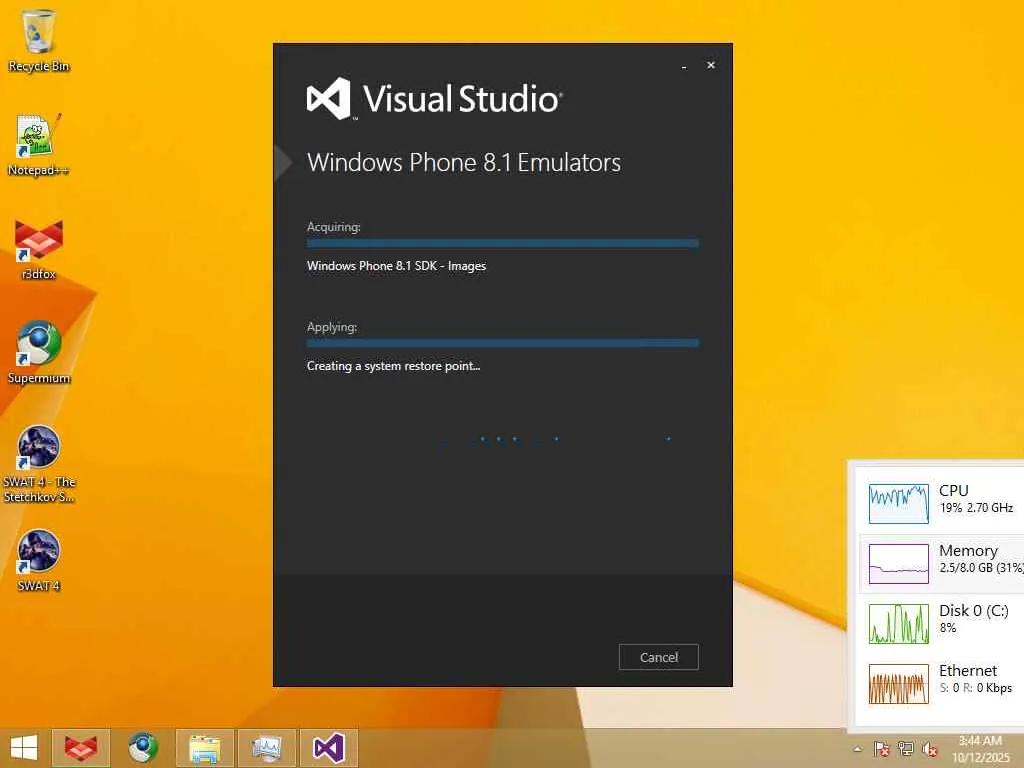Viewport: 1024px width, 768px height.
Task: Click the muted volume tray icon
Action: [x=929, y=749]
